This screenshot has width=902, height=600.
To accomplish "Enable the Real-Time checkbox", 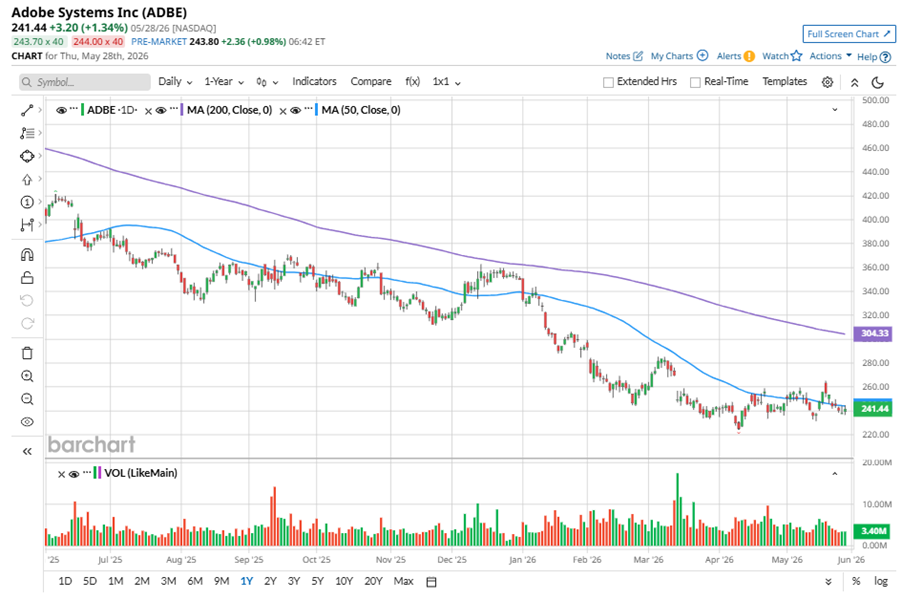I will (x=695, y=82).
